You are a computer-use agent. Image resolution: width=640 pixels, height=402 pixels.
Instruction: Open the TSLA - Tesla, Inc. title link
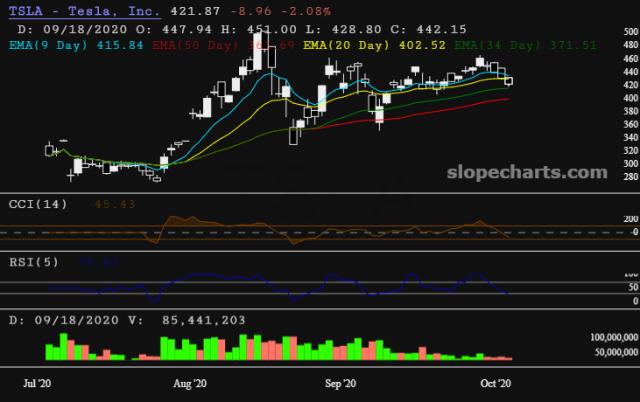click(x=84, y=11)
